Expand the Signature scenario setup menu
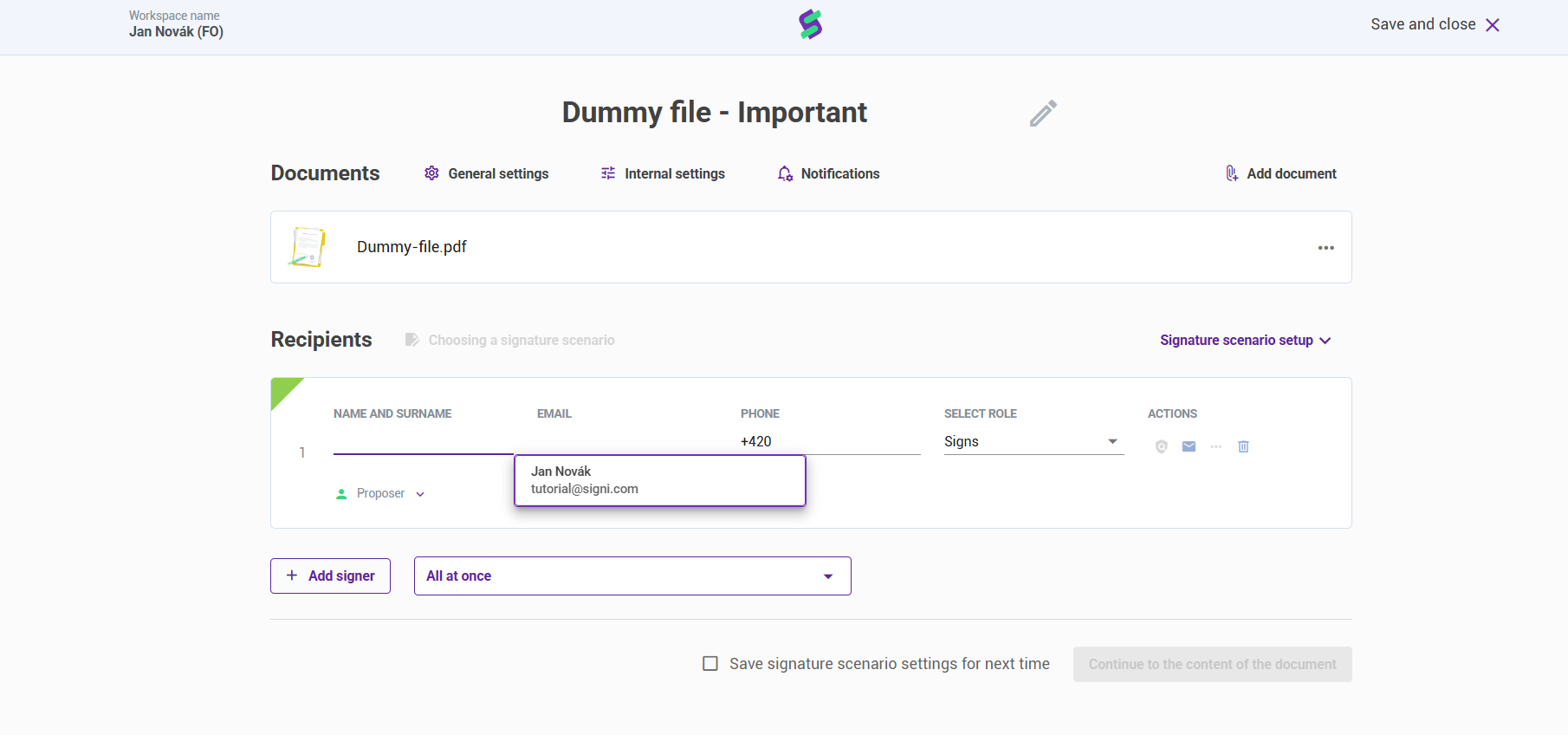The image size is (1568, 735). coord(1245,341)
